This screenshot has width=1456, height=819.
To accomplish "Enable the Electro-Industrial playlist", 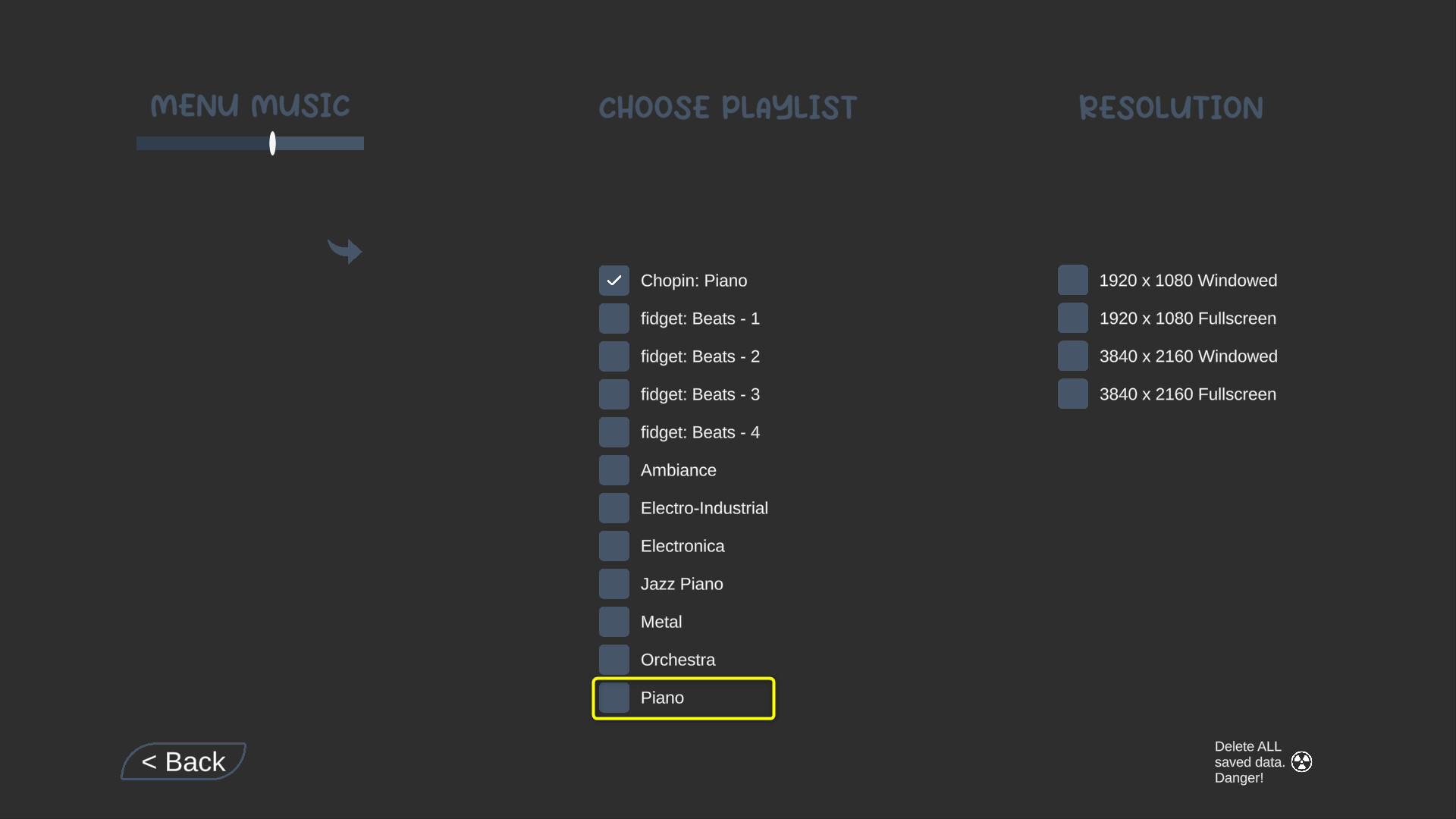I will tap(614, 507).
